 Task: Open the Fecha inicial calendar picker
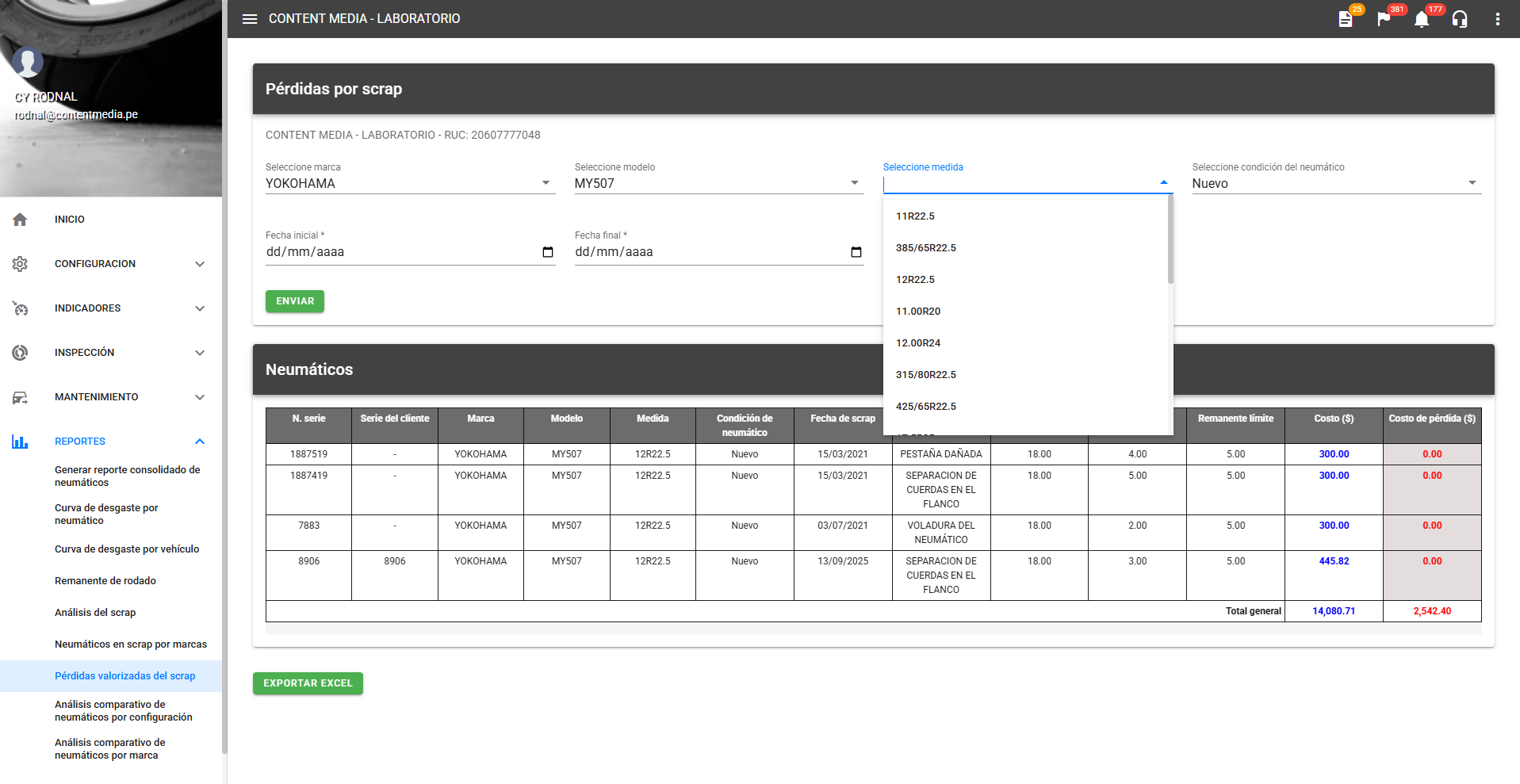pyautogui.click(x=547, y=252)
